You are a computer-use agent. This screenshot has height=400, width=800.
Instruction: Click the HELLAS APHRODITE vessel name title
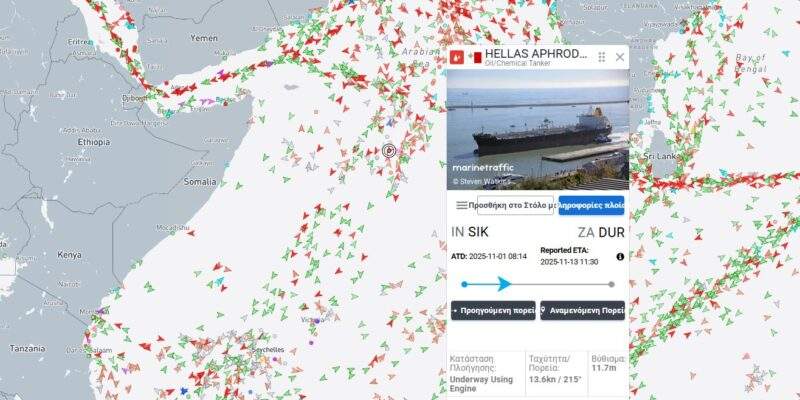pos(536,54)
